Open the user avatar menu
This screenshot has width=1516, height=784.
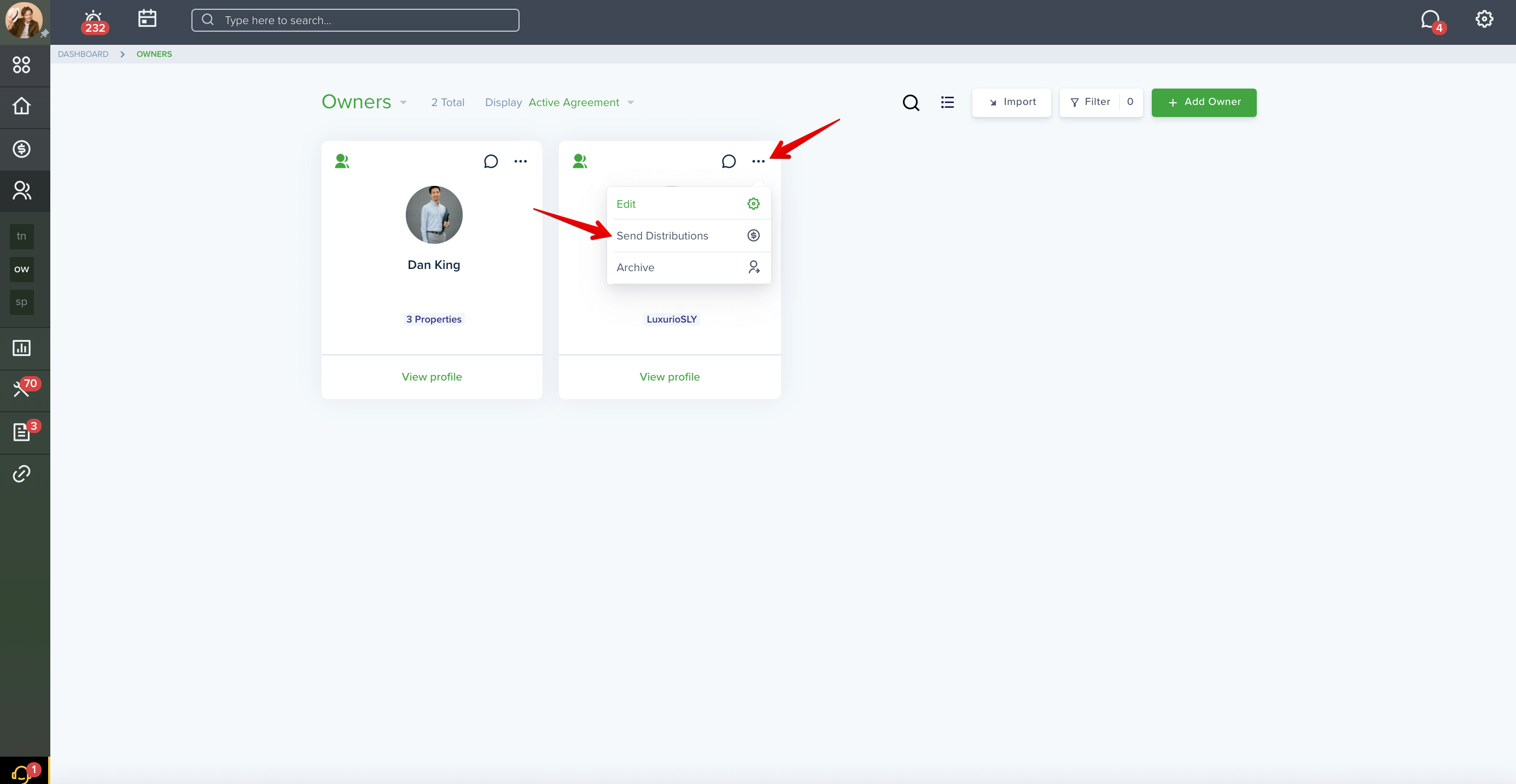(x=24, y=20)
